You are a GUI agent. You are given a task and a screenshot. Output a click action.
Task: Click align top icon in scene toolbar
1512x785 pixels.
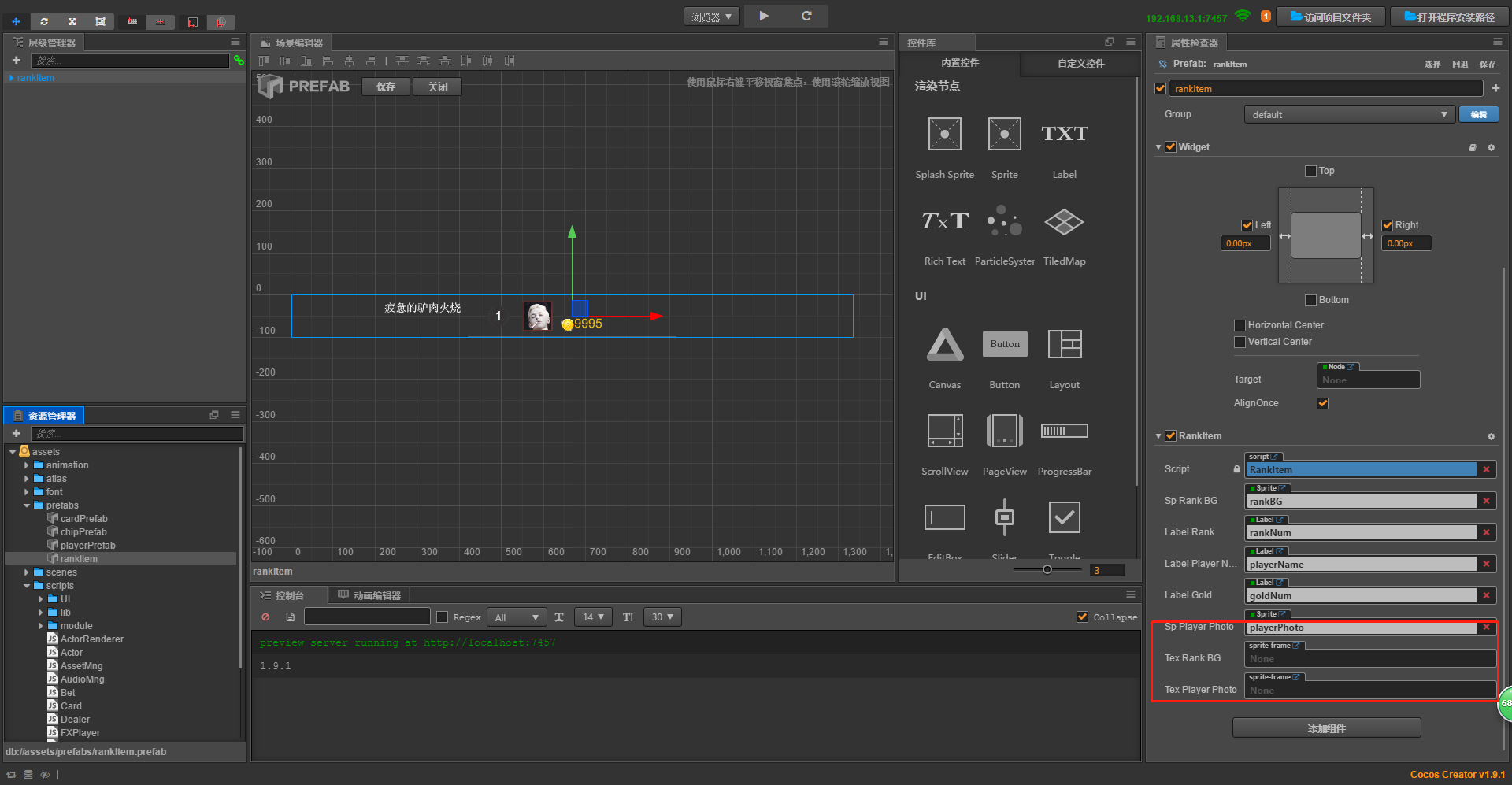point(264,61)
